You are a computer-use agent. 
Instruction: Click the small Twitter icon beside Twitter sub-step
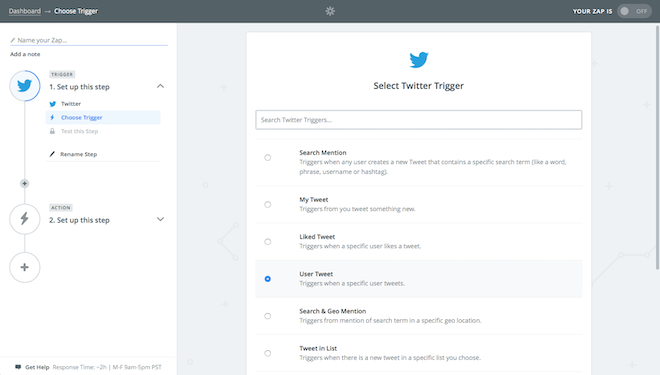[x=53, y=104]
